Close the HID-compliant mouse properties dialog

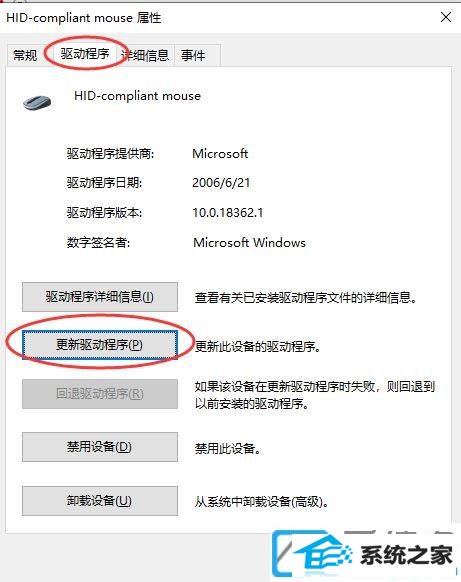446,17
